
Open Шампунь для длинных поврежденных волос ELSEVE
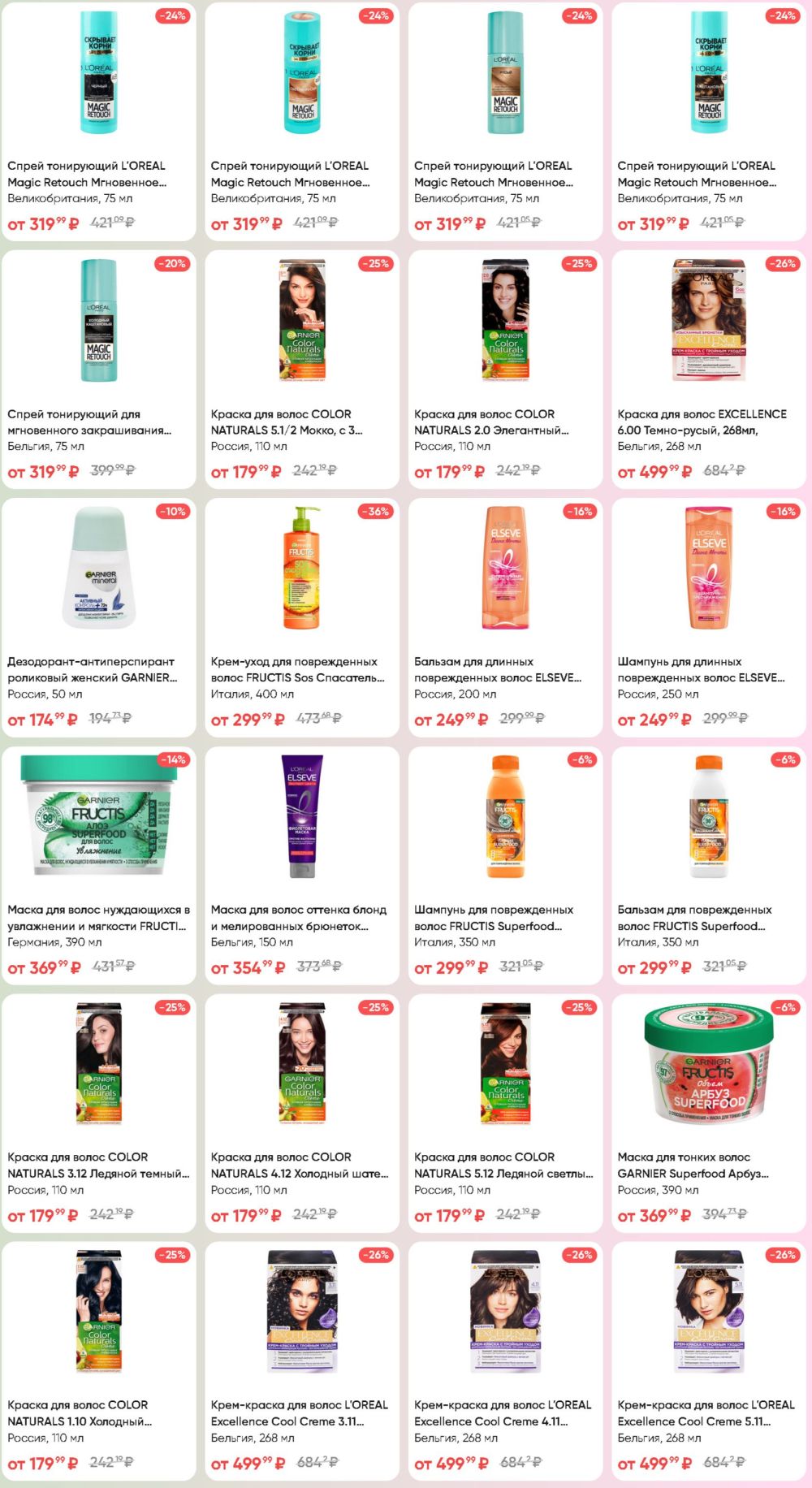701,670
